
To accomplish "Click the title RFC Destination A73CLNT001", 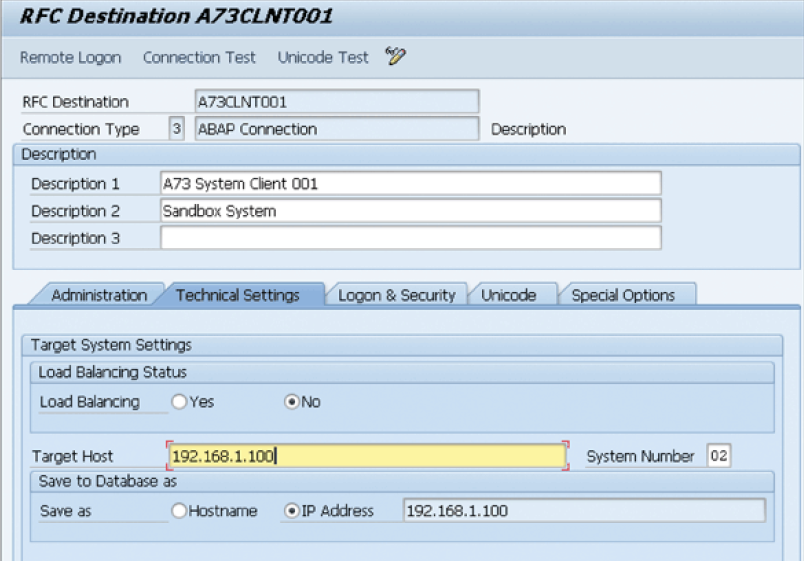I will pyautogui.click(x=176, y=16).
